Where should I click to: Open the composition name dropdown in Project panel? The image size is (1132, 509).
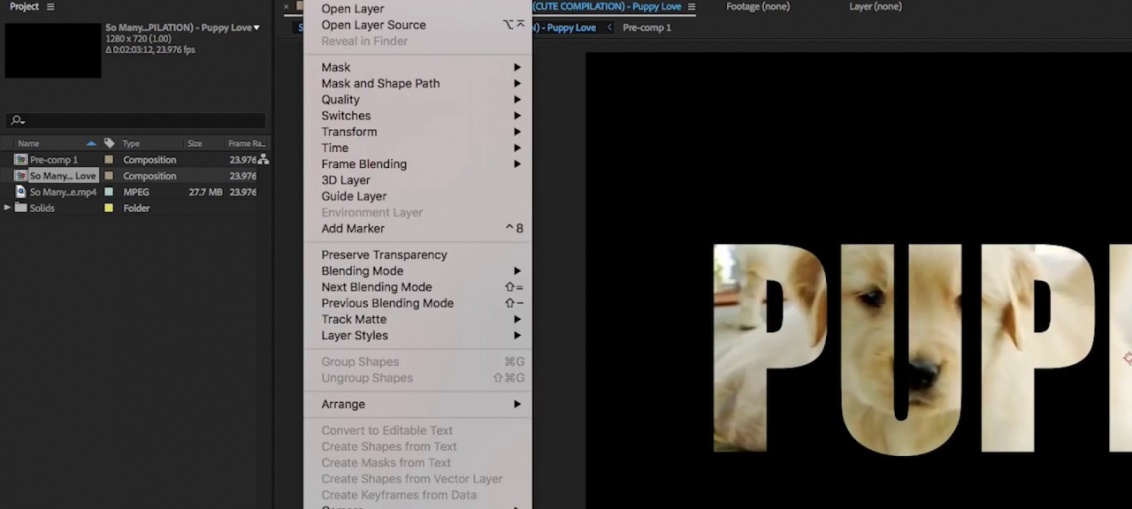256,27
